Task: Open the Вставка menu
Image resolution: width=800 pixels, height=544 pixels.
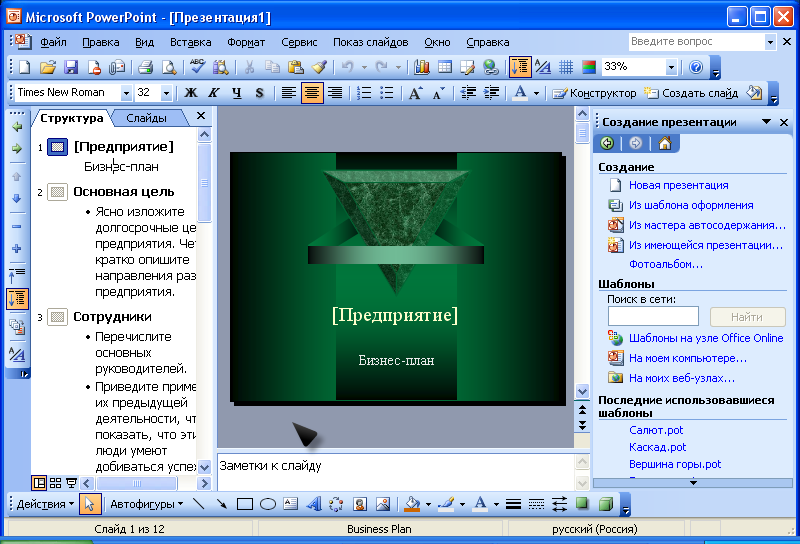Action: (190, 42)
